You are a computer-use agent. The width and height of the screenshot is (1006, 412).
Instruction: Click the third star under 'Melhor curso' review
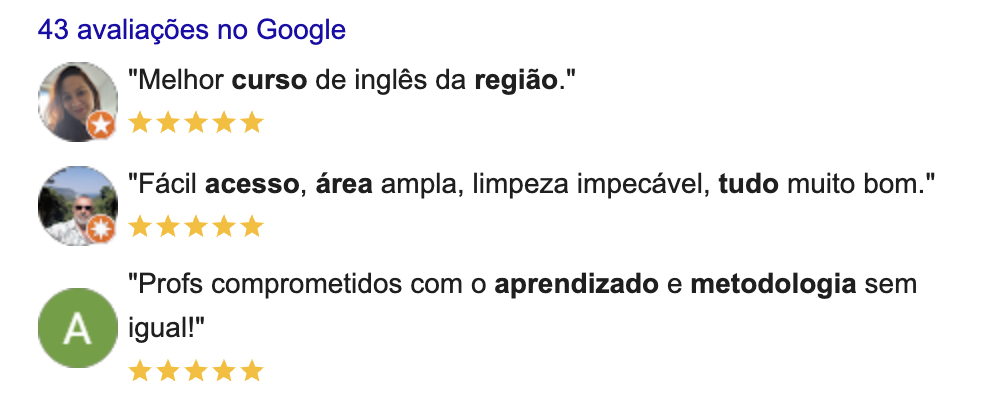pos(196,122)
